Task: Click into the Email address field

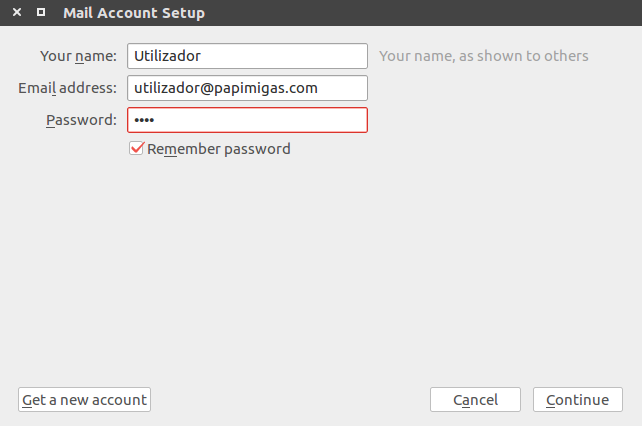Action: 247,88
